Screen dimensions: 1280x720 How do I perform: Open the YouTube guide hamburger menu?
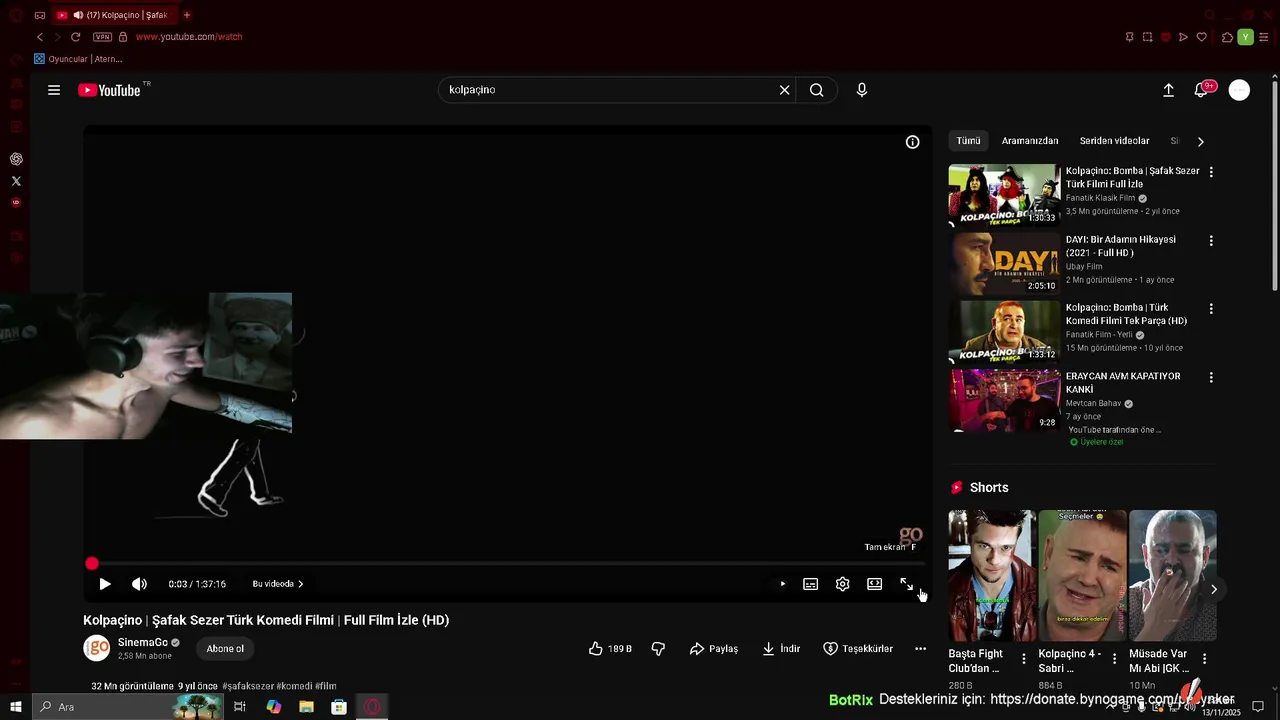pyautogui.click(x=54, y=90)
